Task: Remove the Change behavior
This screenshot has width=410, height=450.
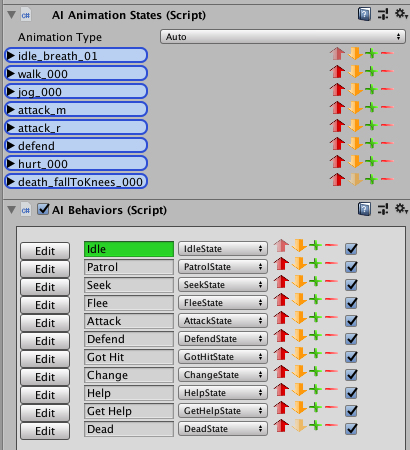Action: coord(331,372)
